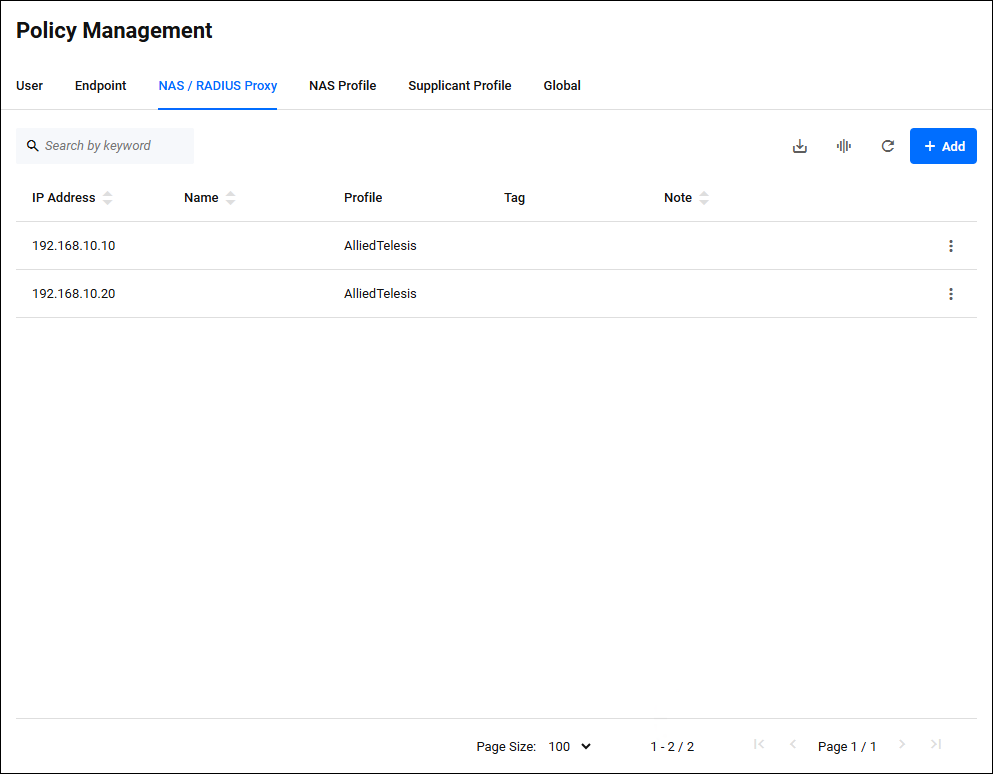Click the download/export icon
This screenshot has width=993, height=774.
tap(800, 146)
